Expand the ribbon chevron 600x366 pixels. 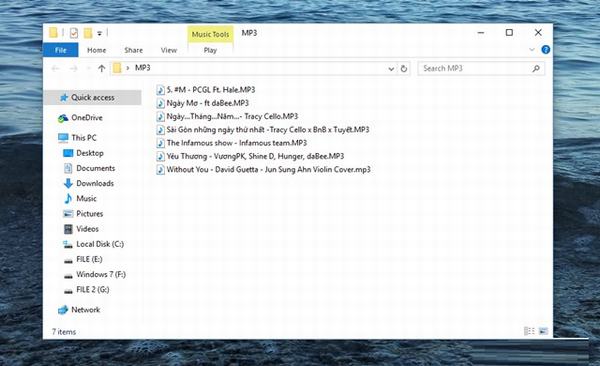tap(532, 50)
